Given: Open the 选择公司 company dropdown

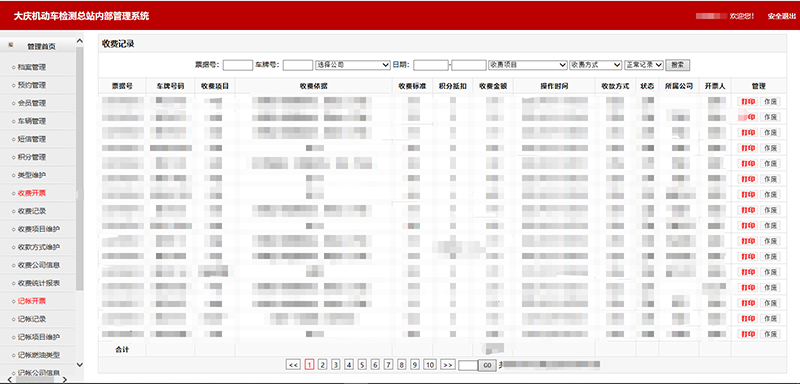Looking at the screenshot, I should click(x=353, y=65).
